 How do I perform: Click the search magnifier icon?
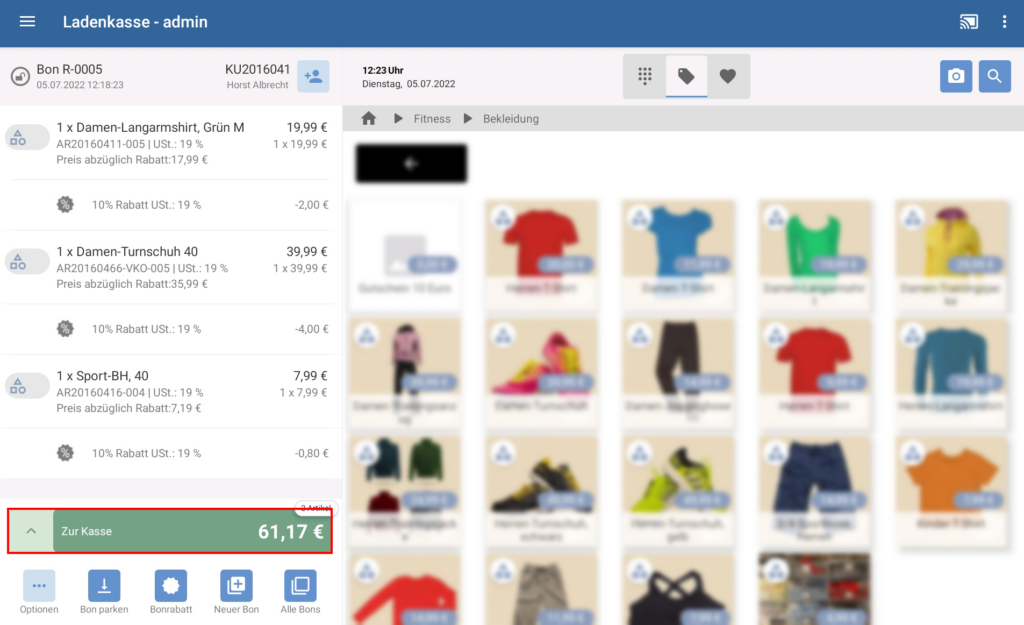[x=994, y=77]
